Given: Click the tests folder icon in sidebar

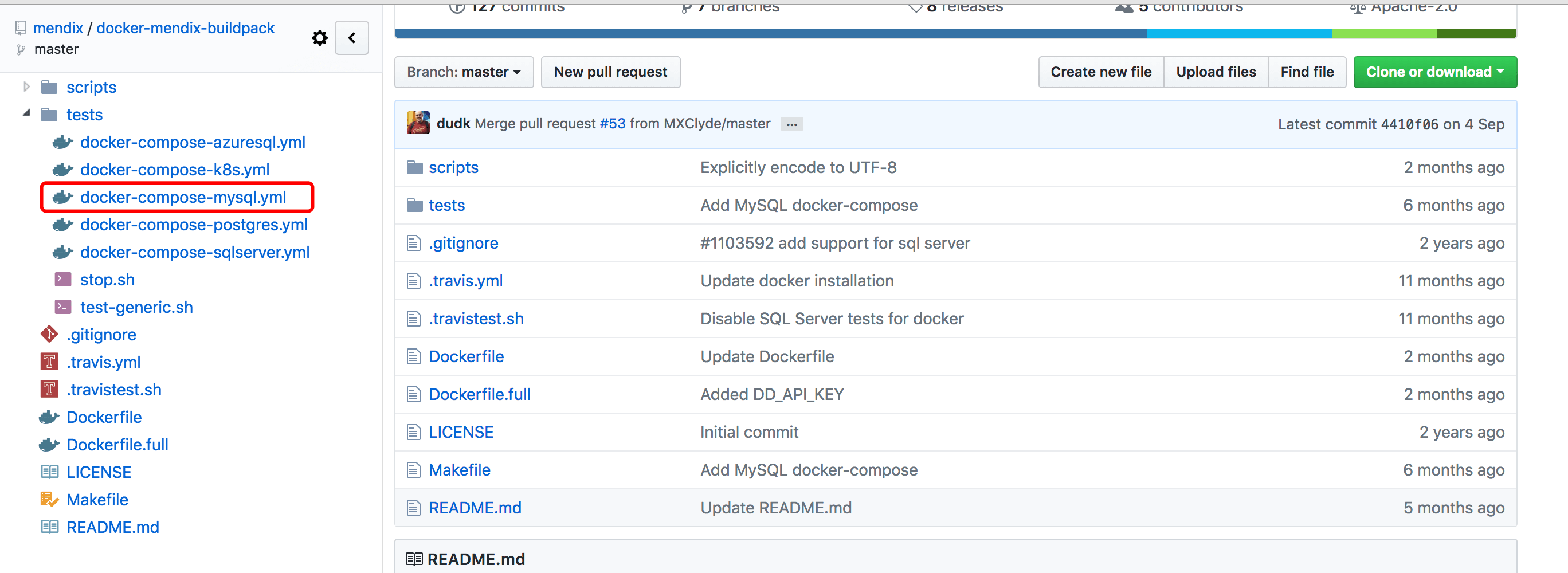Looking at the screenshot, I should pos(49,115).
